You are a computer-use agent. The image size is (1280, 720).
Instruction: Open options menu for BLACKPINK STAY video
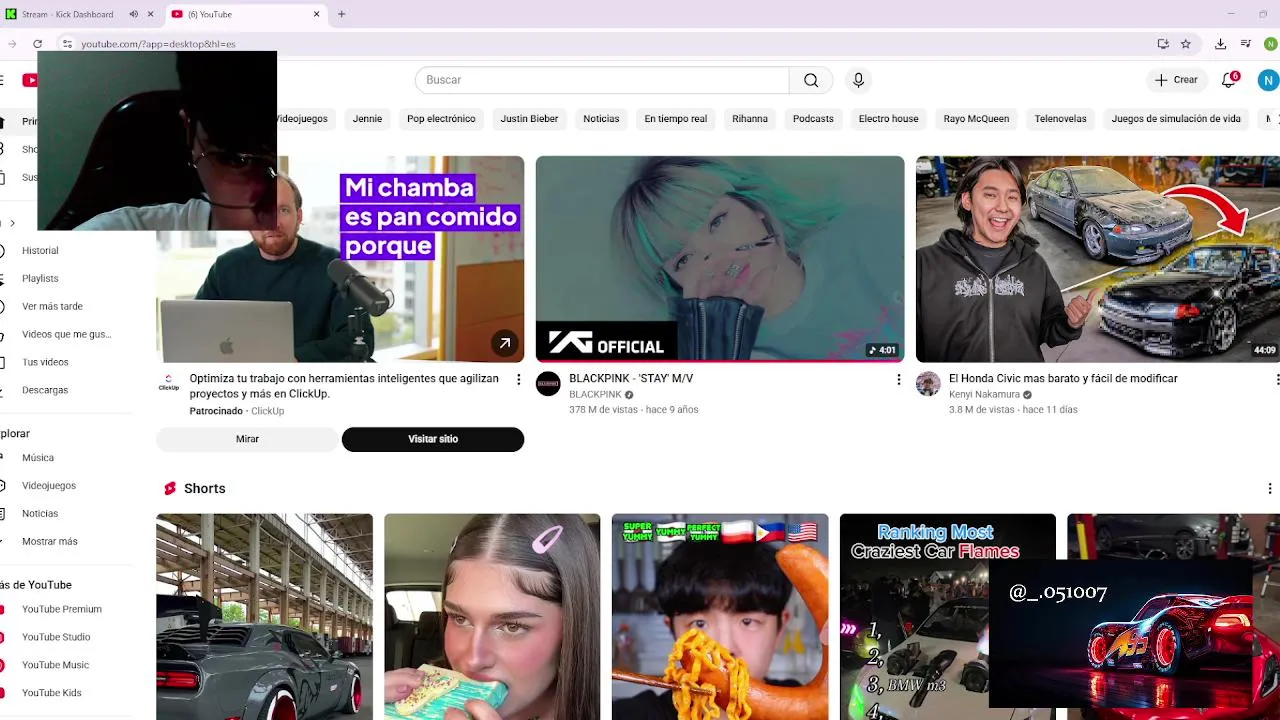[898, 379]
